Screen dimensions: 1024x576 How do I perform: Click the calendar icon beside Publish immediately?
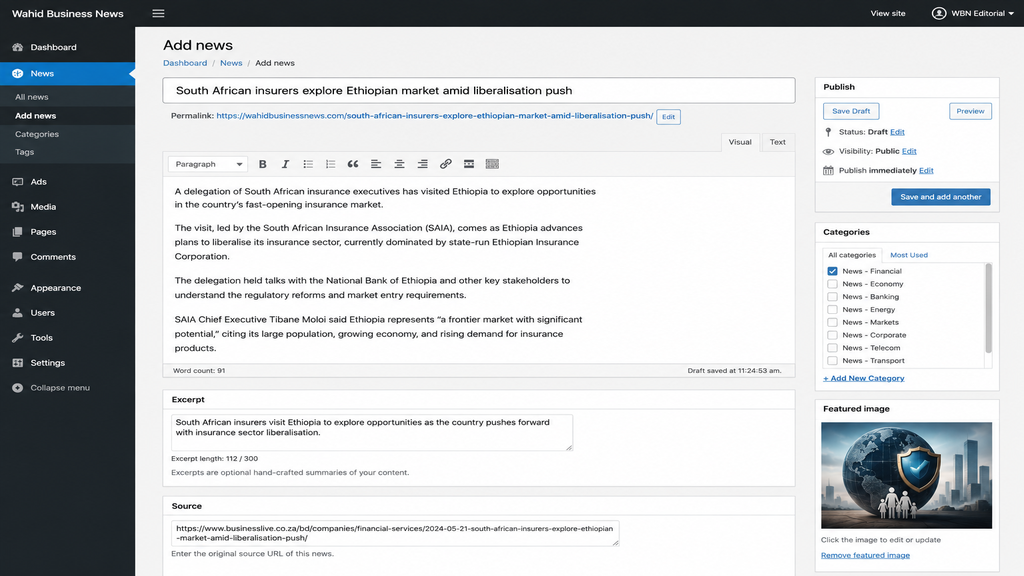click(828, 170)
